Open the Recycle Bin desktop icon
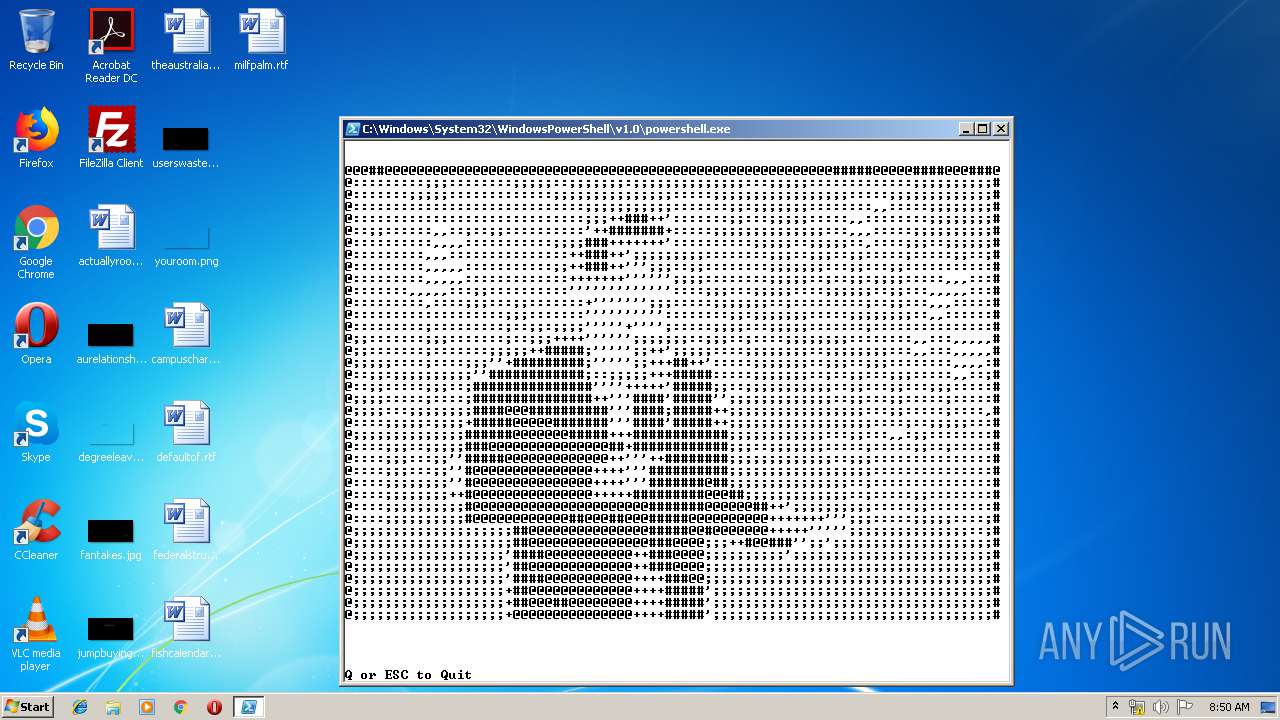Viewport: 1280px width, 720px height. (36, 40)
